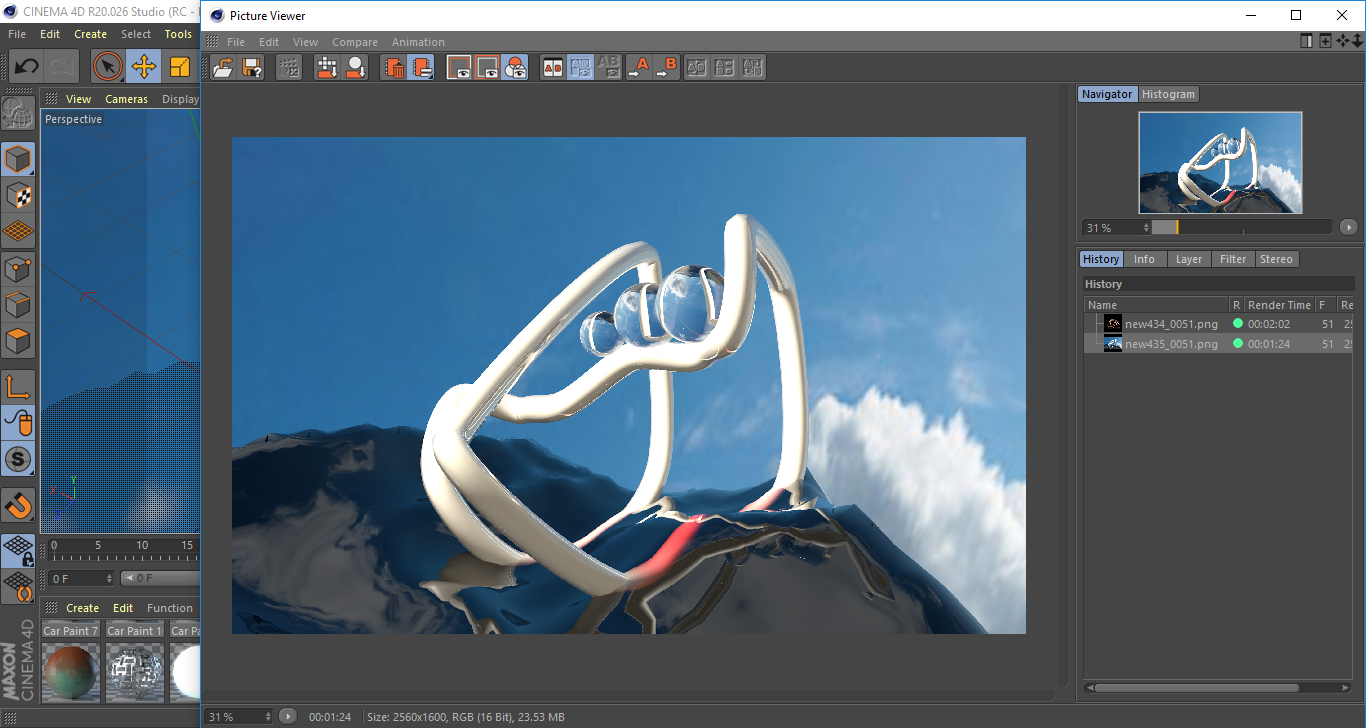Switch to the Stereo tab
The image size is (1366, 728).
click(x=1276, y=259)
